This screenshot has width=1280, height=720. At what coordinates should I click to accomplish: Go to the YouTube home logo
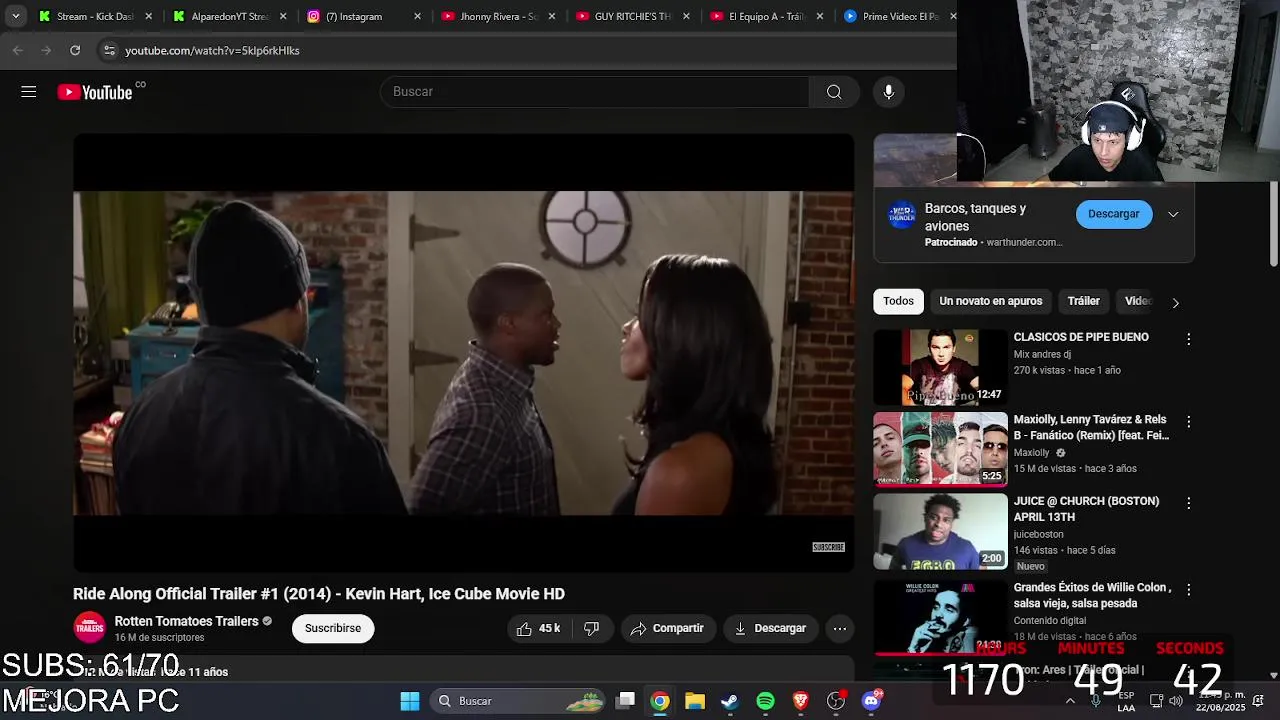click(x=95, y=92)
